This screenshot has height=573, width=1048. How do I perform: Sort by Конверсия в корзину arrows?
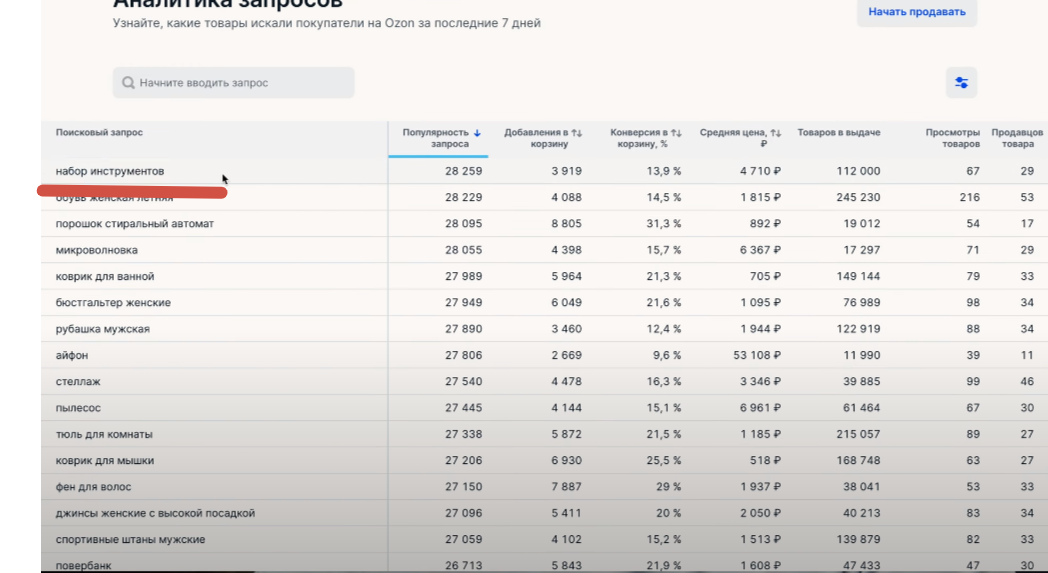point(676,133)
